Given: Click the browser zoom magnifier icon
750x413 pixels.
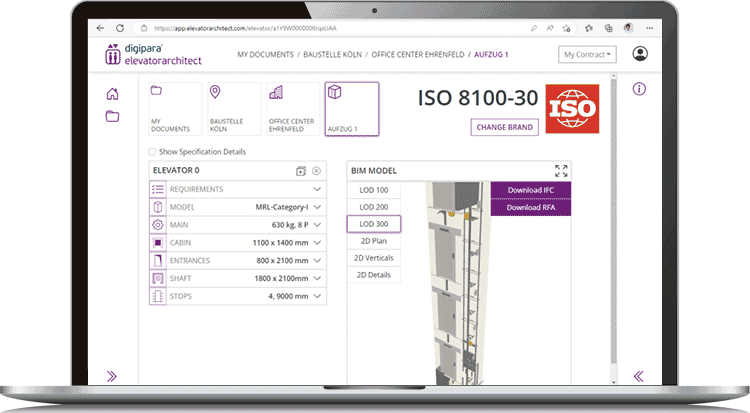Looking at the screenshot, I should click(534, 28).
